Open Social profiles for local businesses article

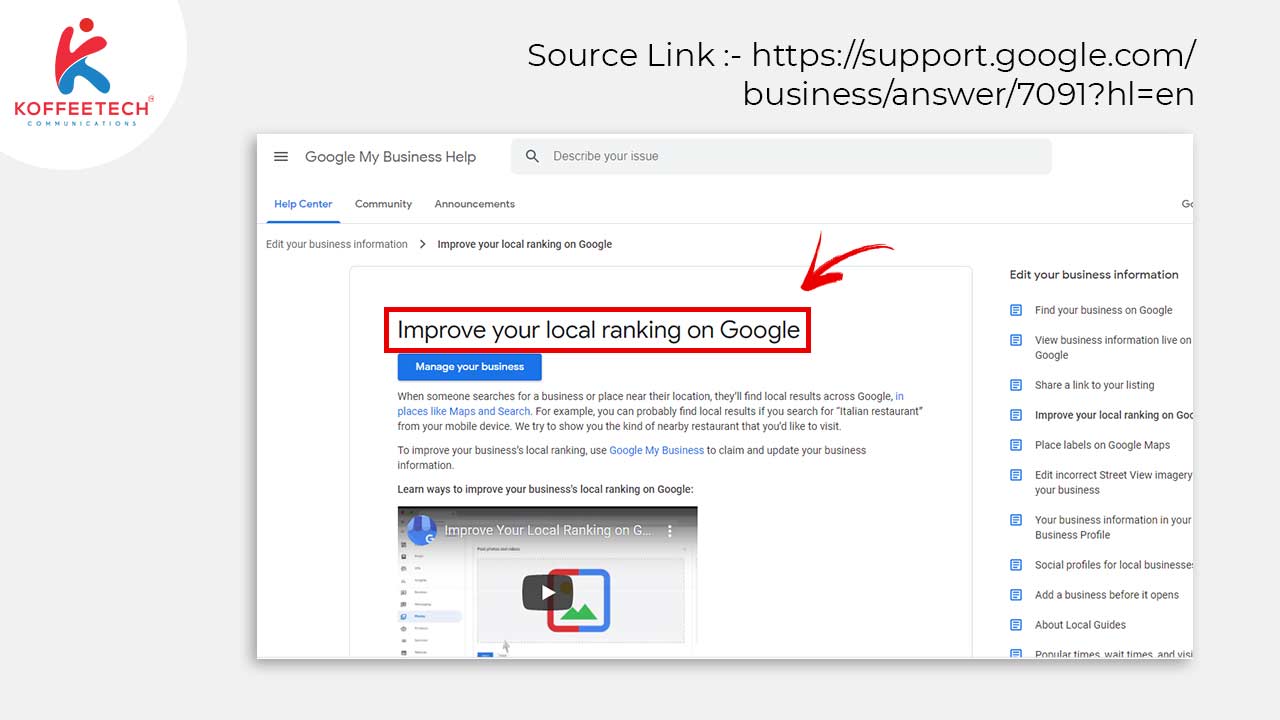1114,565
